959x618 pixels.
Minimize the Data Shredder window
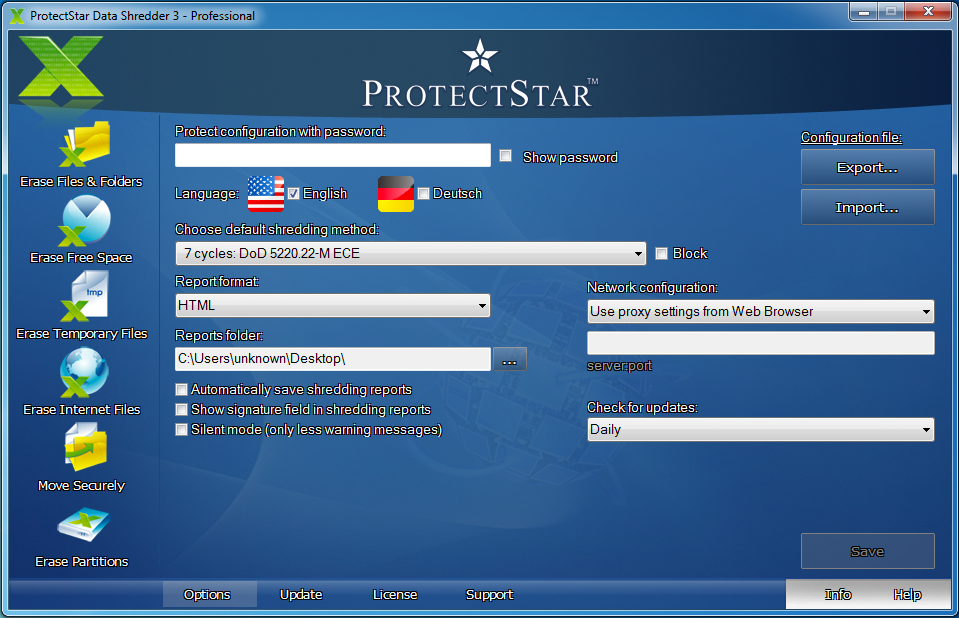(x=864, y=12)
